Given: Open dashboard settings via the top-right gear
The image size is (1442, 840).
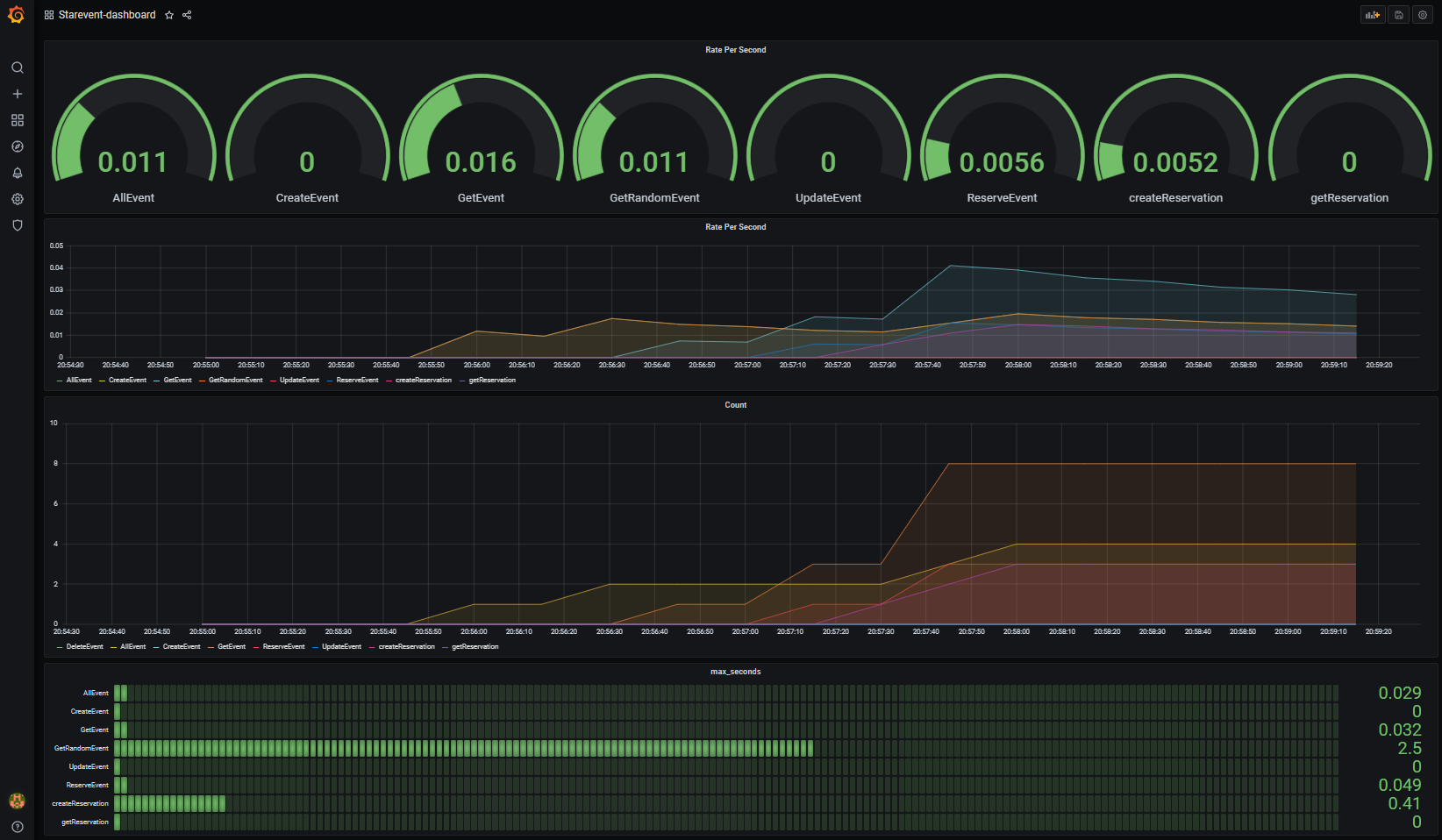Looking at the screenshot, I should tap(1423, 15).
